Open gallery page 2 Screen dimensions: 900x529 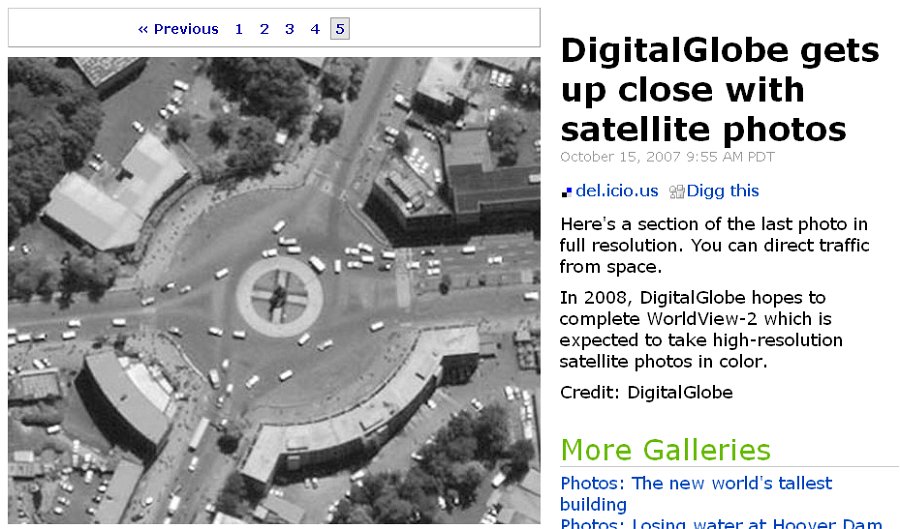click(264, 29)
